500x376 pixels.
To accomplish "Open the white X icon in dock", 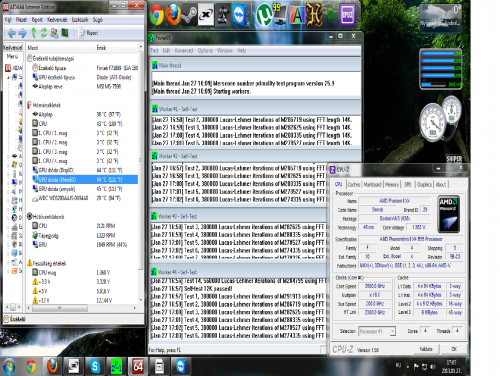I will pyautogui.click(x=206, y=16).
